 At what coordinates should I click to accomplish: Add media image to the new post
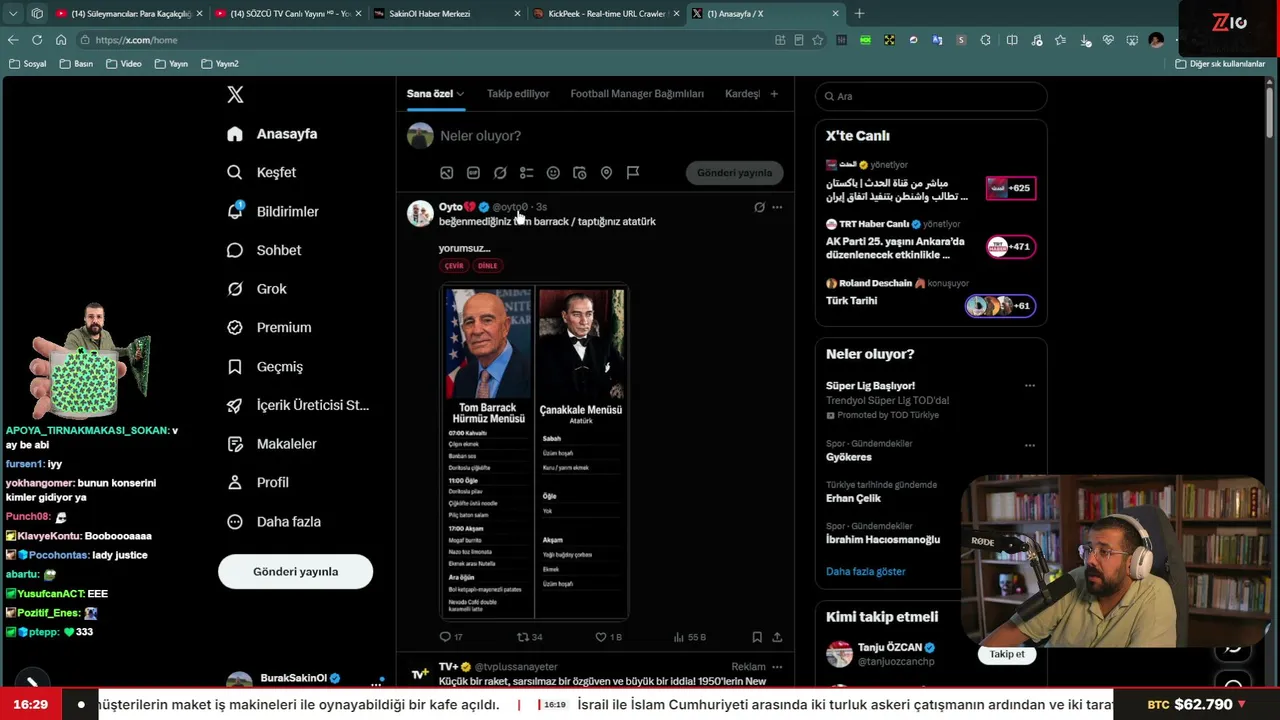[x=447, y=173]
